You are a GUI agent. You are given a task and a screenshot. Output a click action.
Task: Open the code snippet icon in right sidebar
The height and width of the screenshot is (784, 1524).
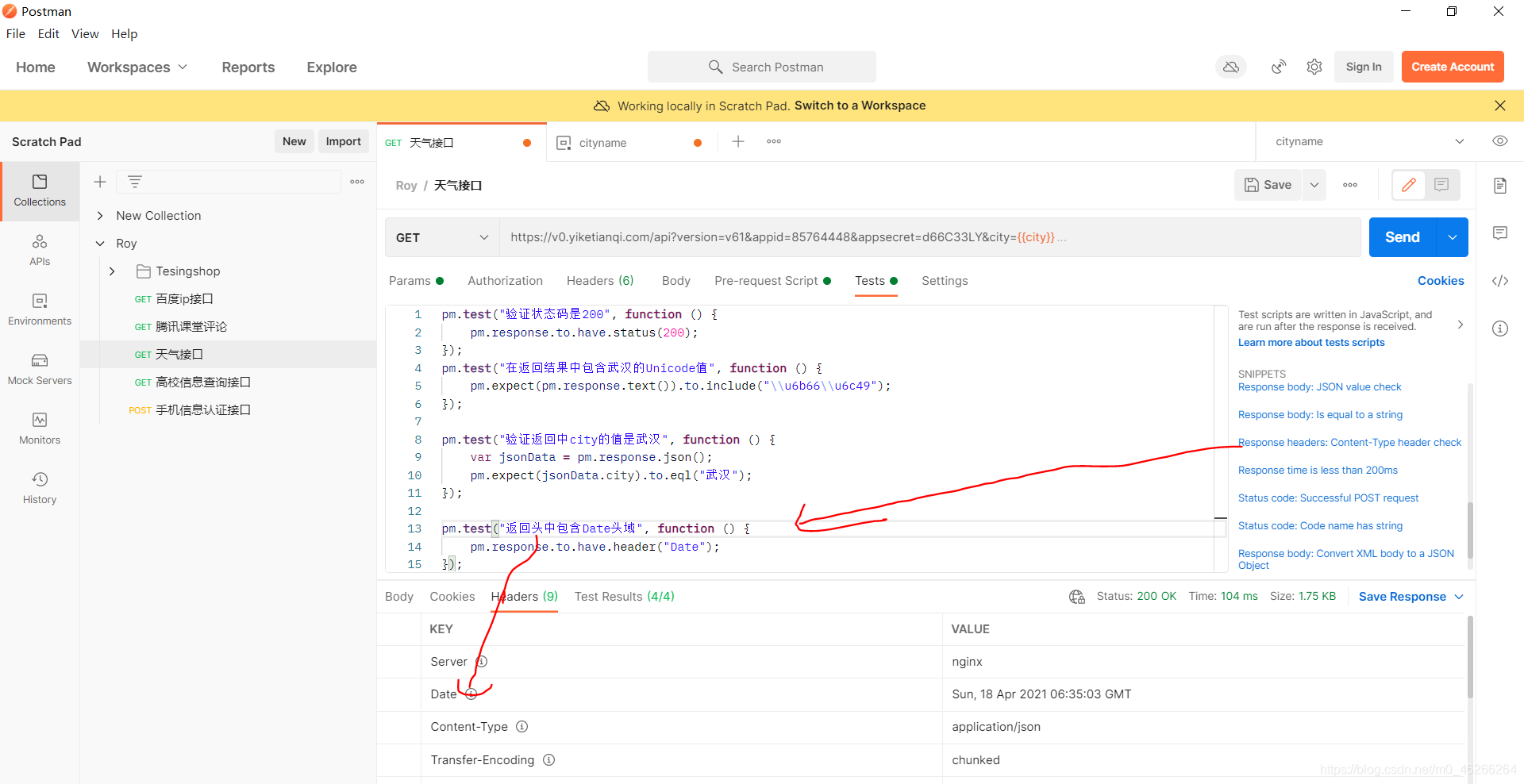click(x=1500, y=281)
